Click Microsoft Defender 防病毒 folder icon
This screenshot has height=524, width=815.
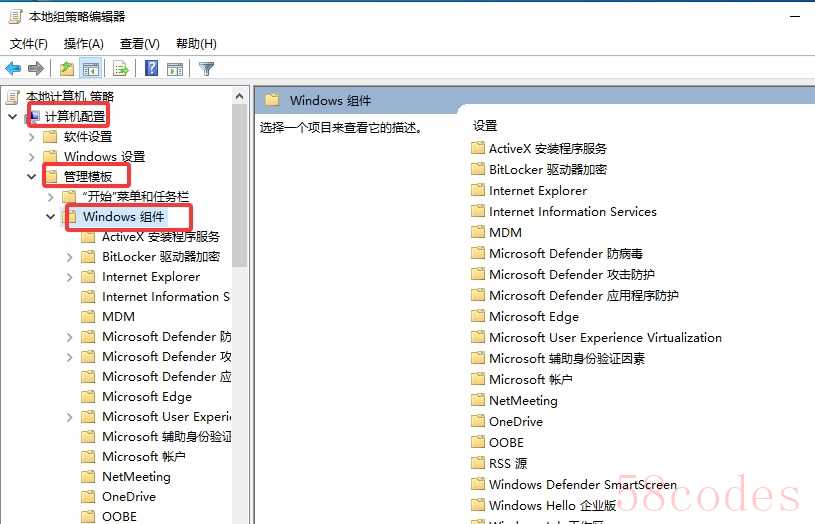[478, 254]
